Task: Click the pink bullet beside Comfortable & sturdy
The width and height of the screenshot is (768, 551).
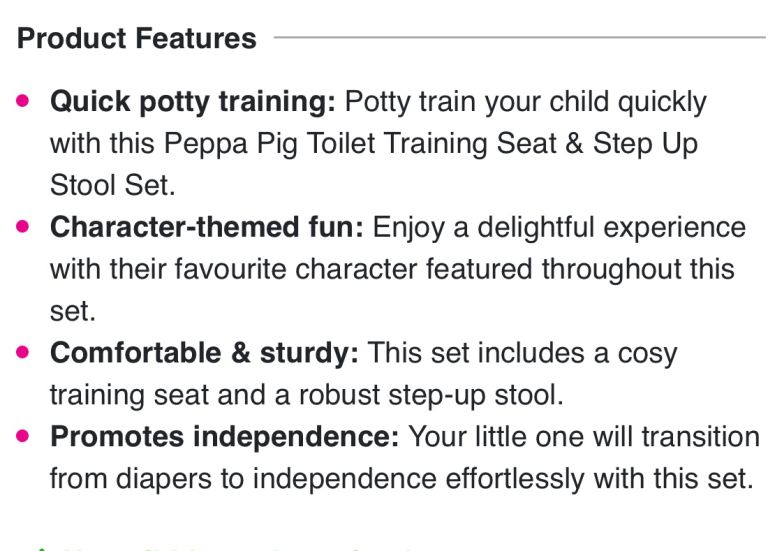Action: click(26, 353)
